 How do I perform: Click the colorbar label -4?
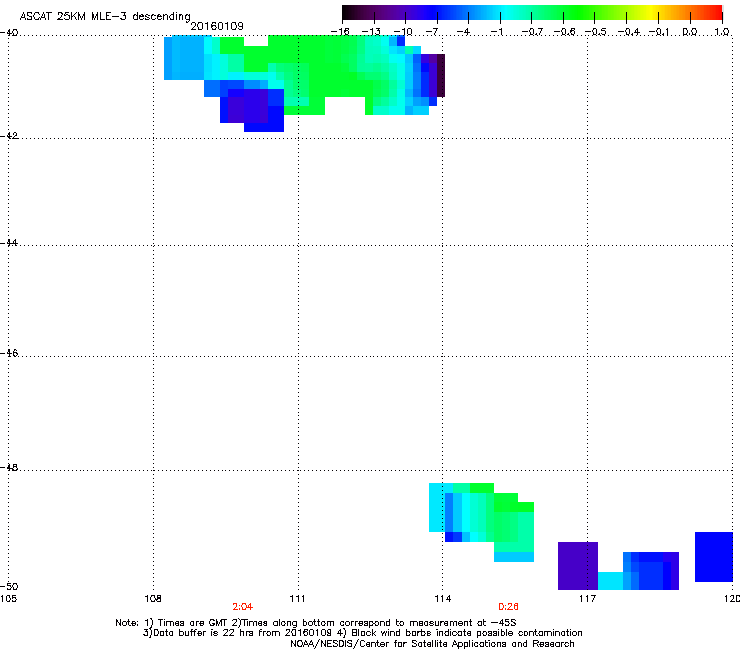click(463, 32)
